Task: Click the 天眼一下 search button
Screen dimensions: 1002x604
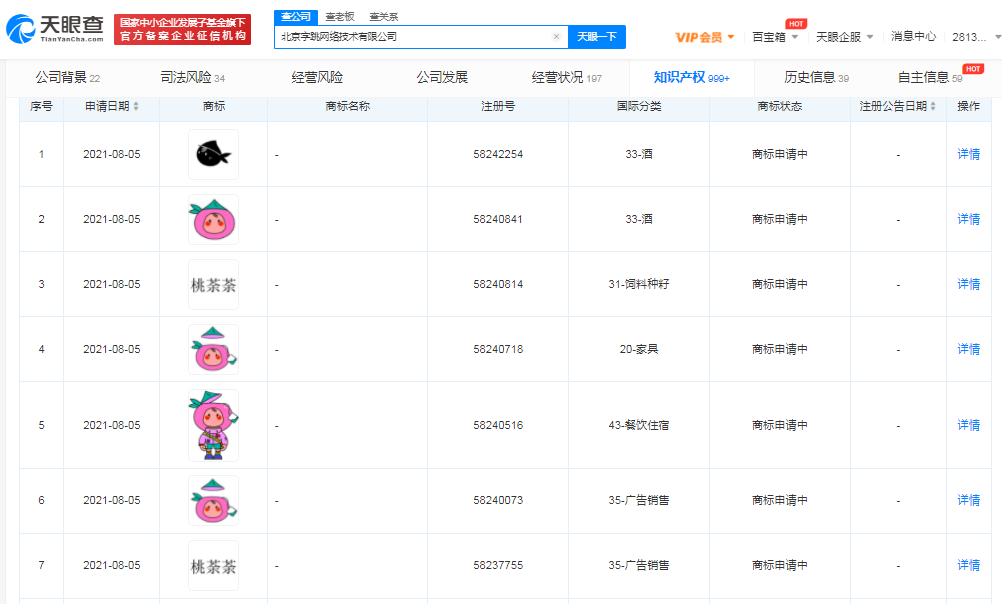Action: 597,36
